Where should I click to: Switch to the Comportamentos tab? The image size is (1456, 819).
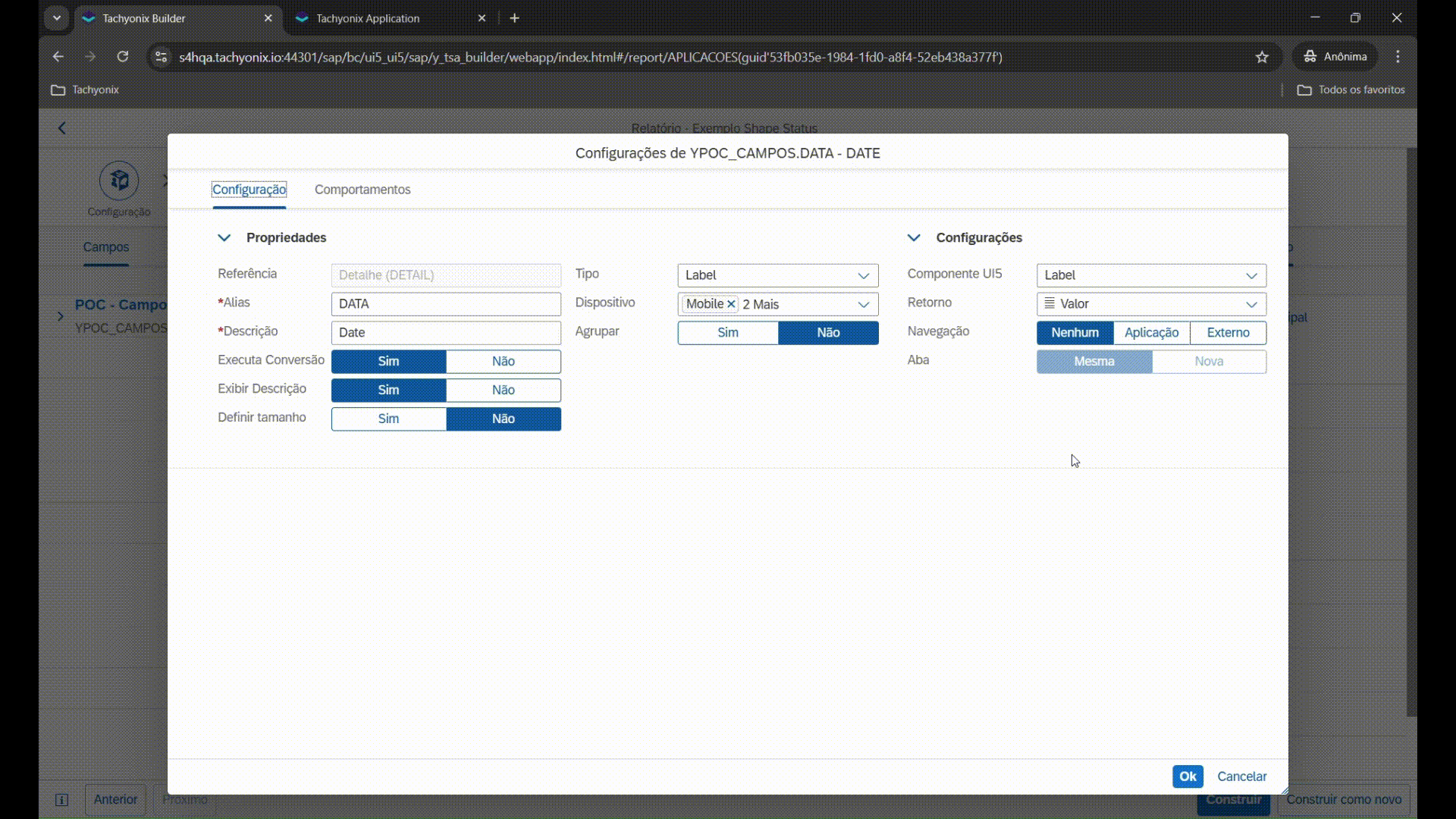pos(362,190)
